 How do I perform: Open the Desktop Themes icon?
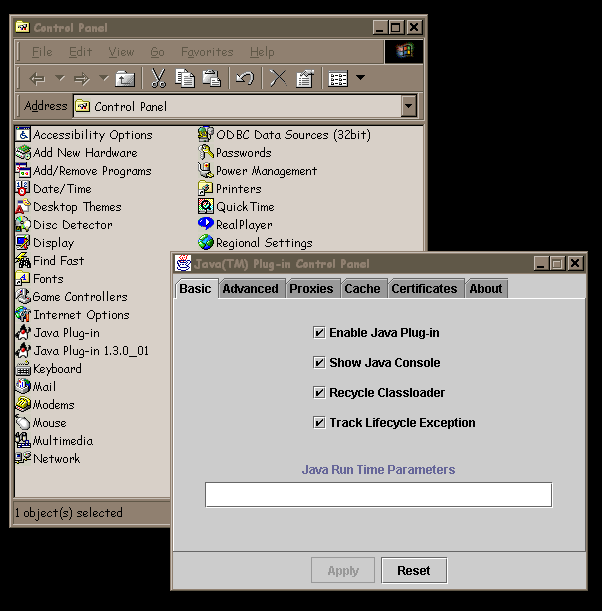point(23,207)
